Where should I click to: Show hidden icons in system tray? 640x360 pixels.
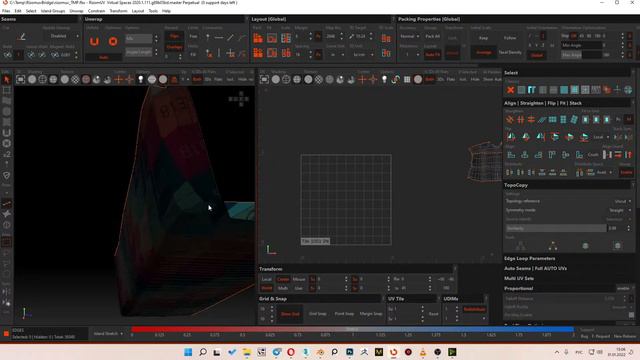pyautogui.click(x=557, y=352)
